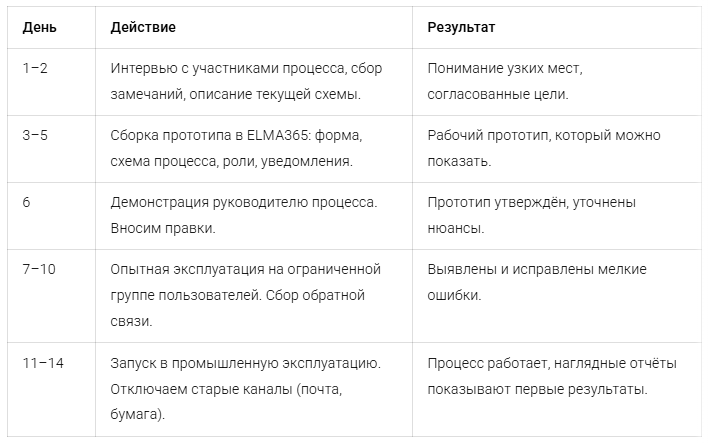
Task: Click the Прототип утверждён result cell
Action: coord(556,216)
